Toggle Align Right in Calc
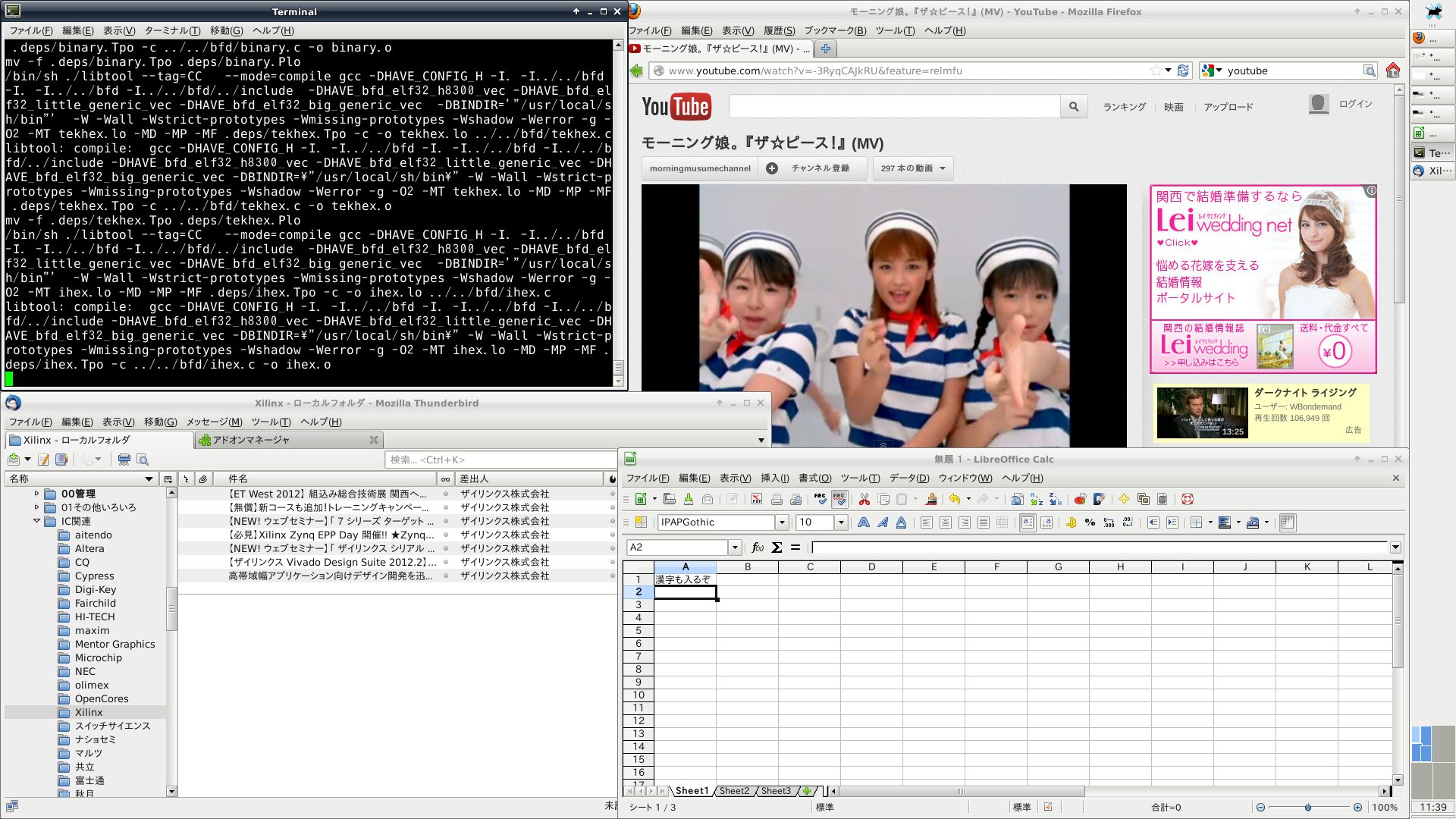Image resolution: width=1456 pixels, height=819 pixels. click(x=965, y=522)
